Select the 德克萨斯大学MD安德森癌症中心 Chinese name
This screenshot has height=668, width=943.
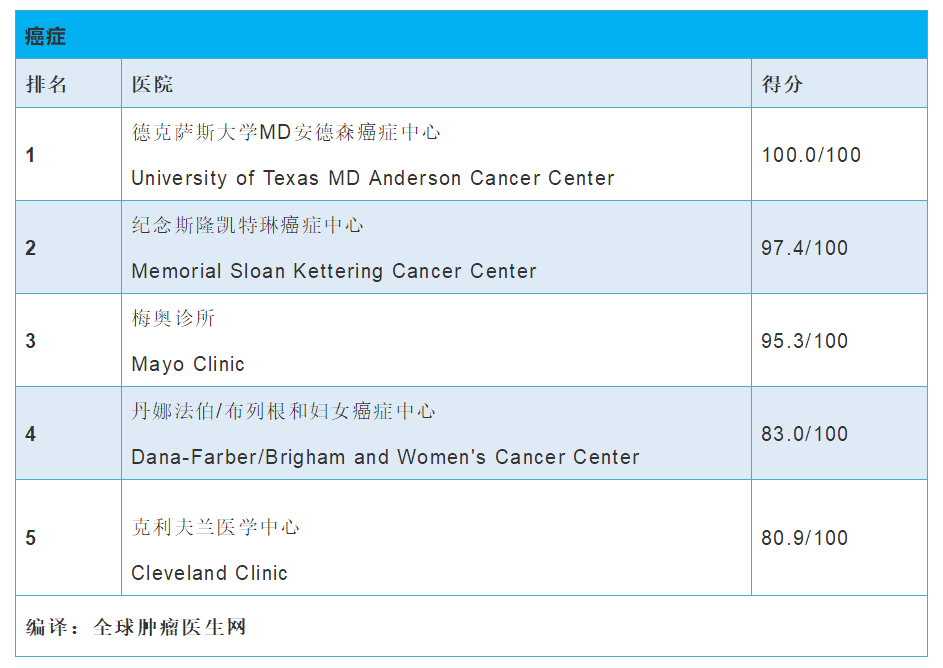(x=286, y=133)
